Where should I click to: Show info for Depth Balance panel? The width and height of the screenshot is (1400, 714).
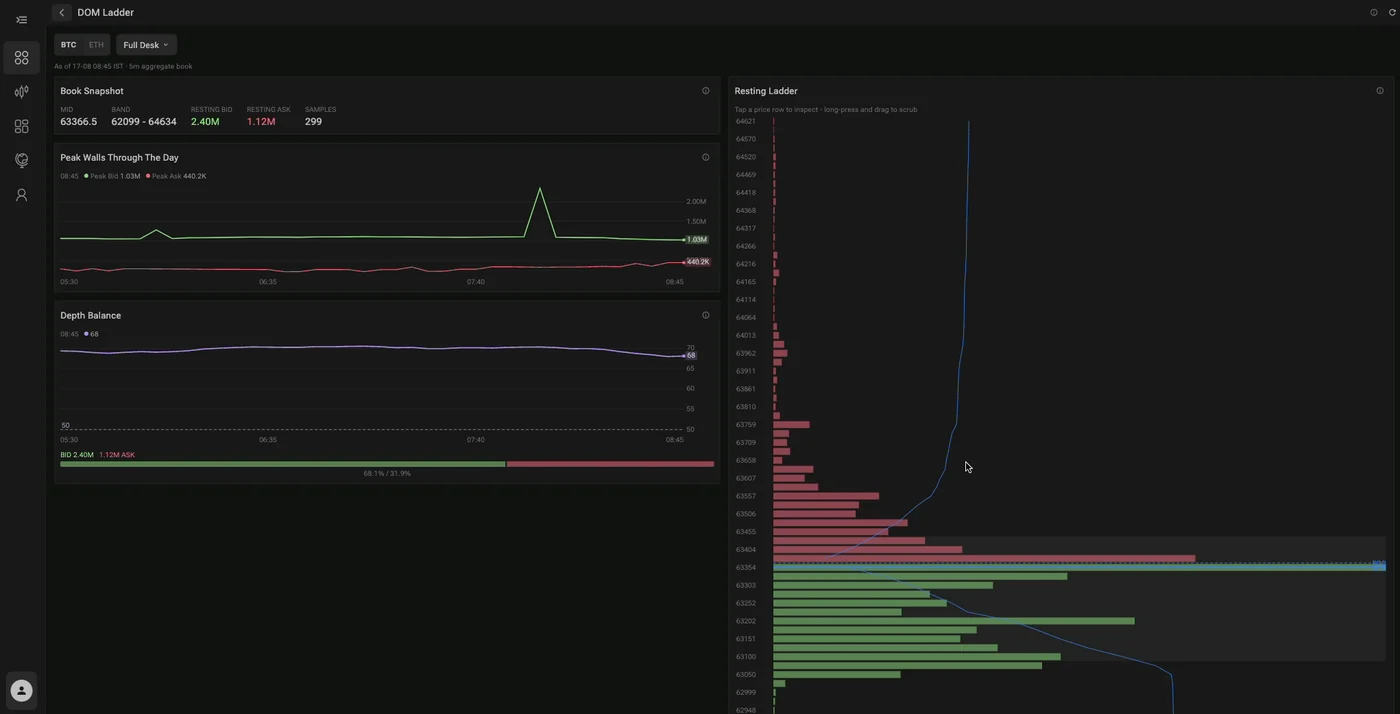(x=706, y=315)
